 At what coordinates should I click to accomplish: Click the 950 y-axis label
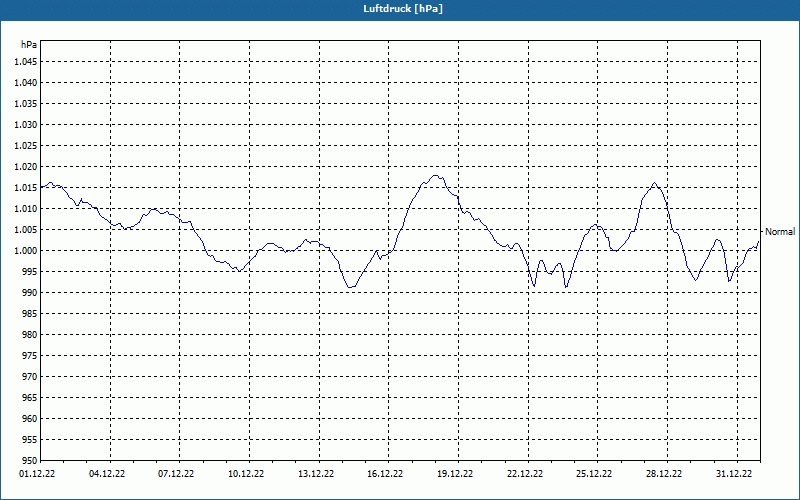pyautogui.click(x=30, y=460)
